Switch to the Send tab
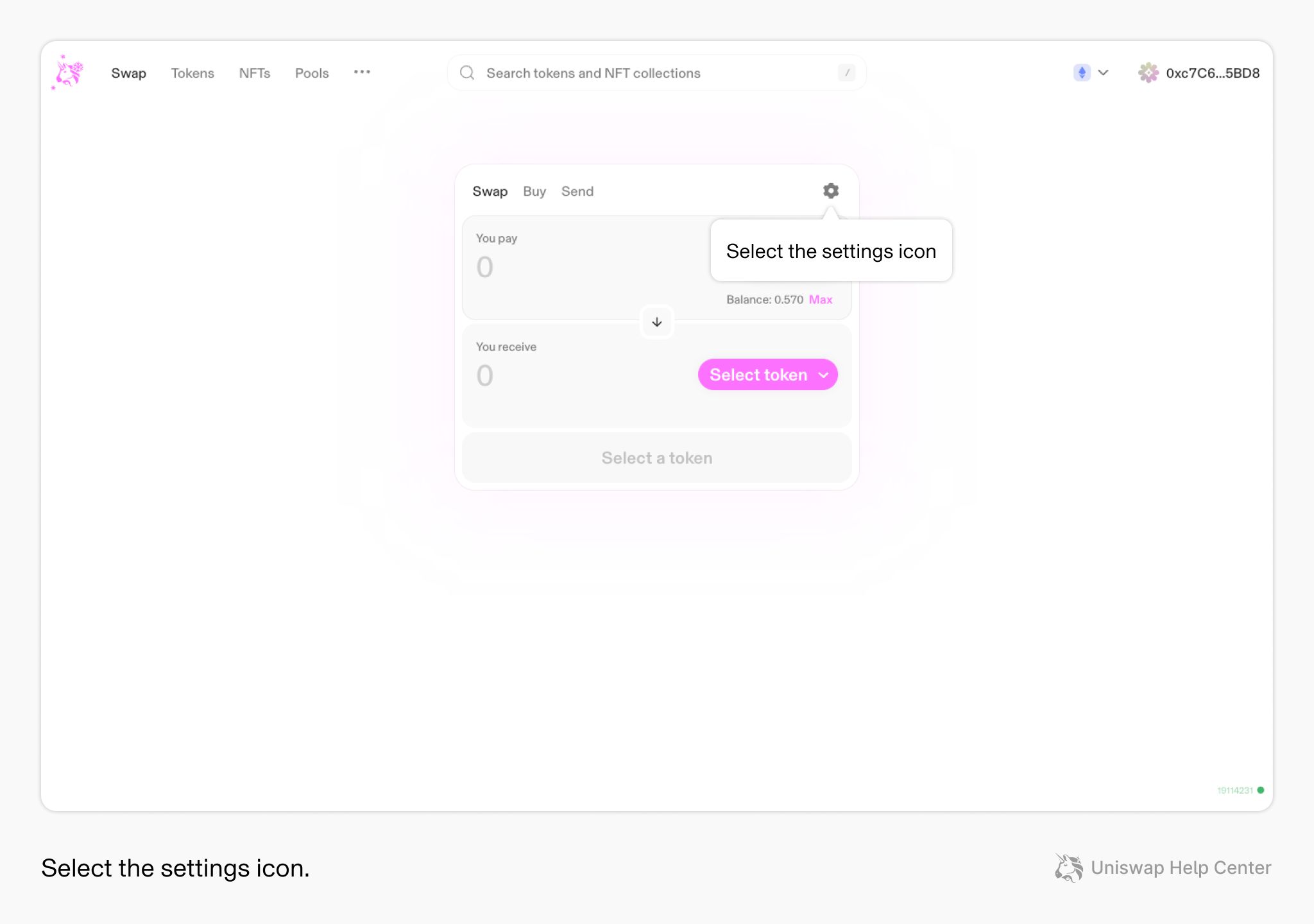 point(577,191)
